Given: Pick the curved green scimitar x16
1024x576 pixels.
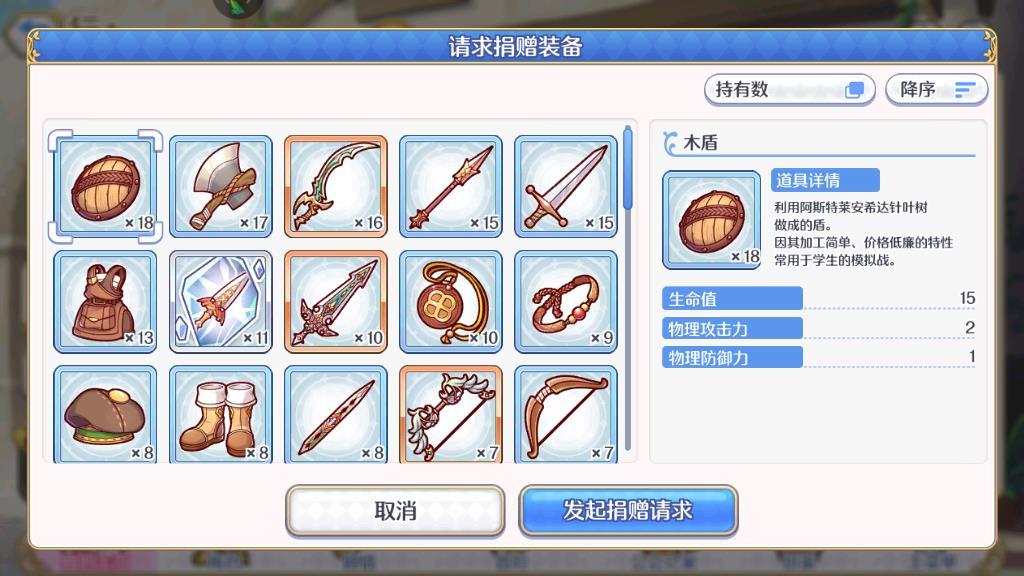Looking at the screenshot, I should (x=336, y=187).
